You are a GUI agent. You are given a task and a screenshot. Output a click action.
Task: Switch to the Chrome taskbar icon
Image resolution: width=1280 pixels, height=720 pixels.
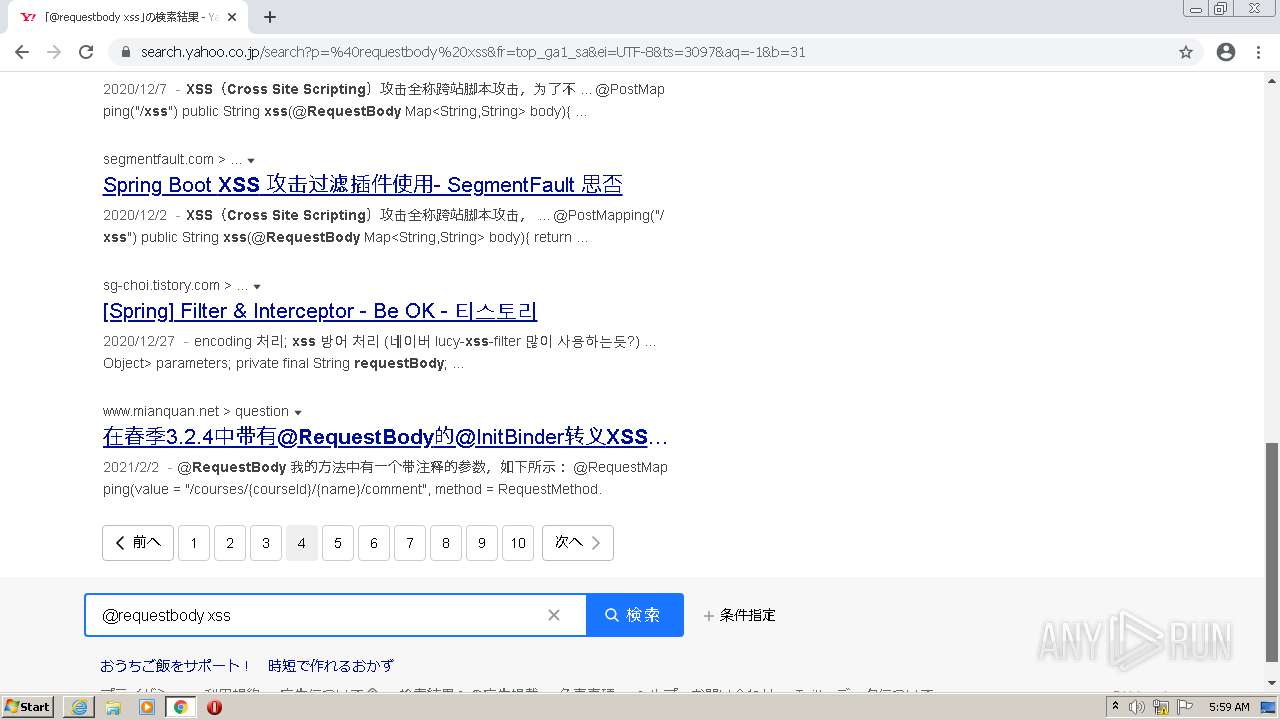(180, 707)
